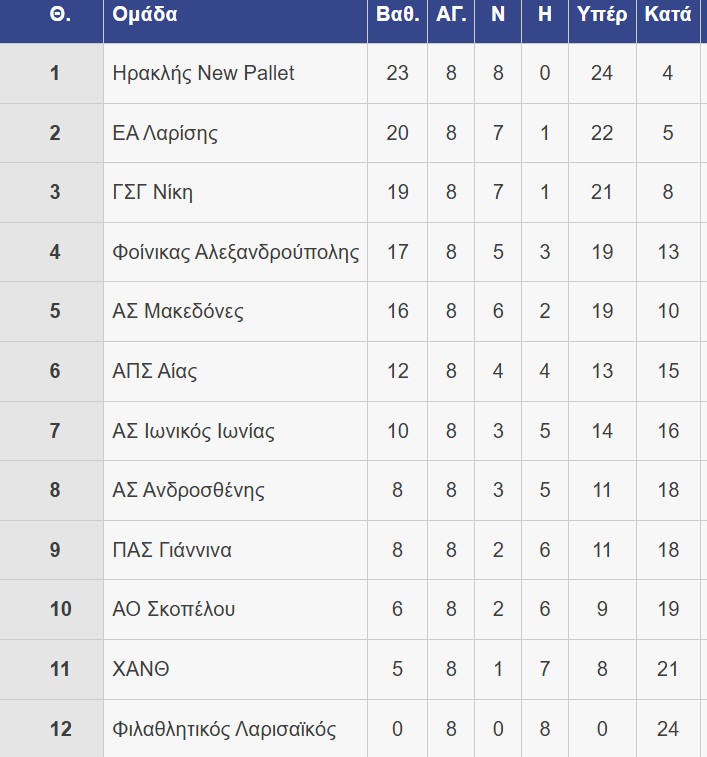Click the Βαθ. points column header

[x=397, y=15]
